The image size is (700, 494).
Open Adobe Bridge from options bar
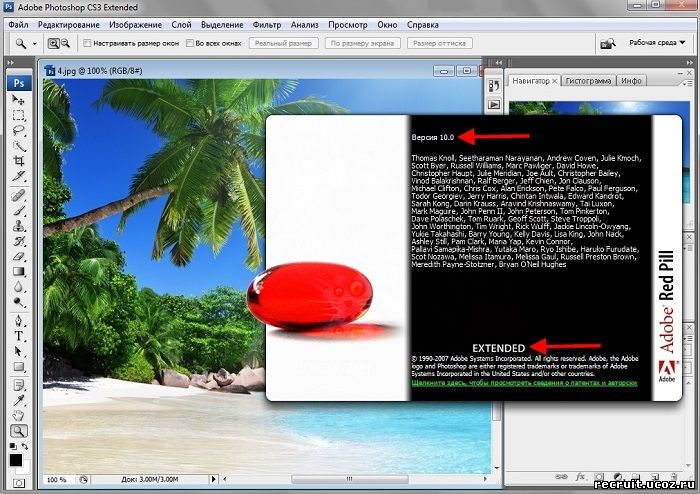(x=608, y=43)
